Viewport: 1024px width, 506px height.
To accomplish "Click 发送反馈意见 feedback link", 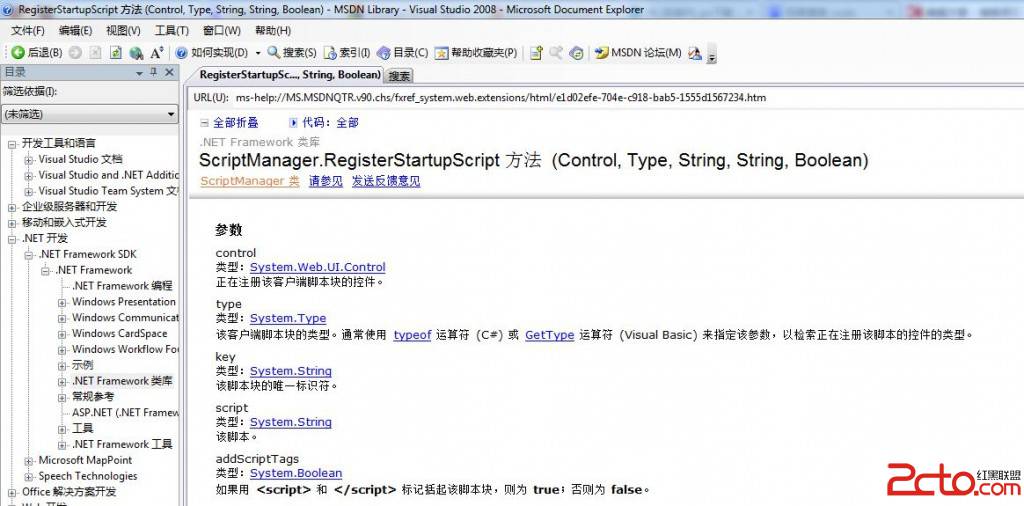I will (386, 182).
